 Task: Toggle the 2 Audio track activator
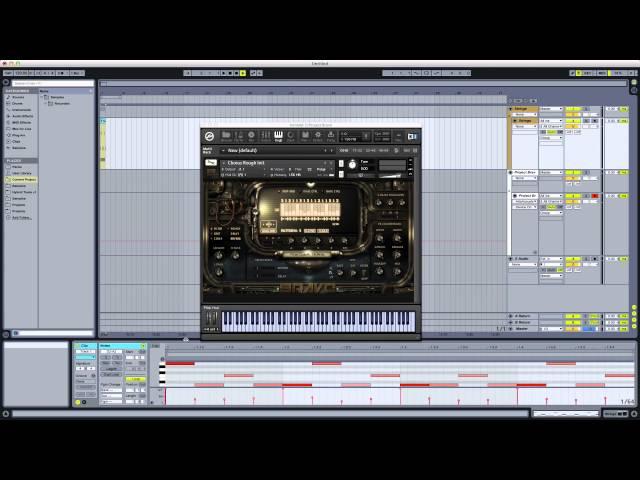(x=573, y=259)
